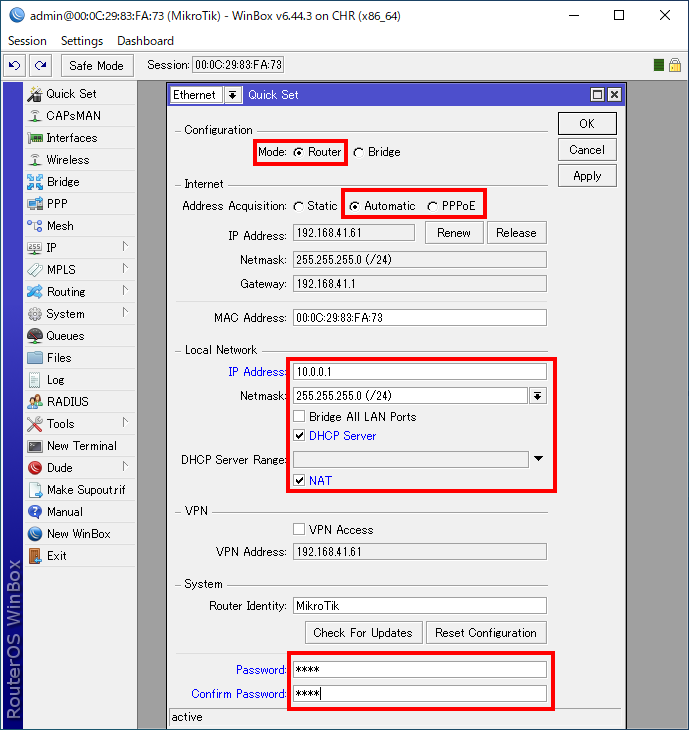Click the Files folder icon
Image resolution: width=689 pixels, height=730 pixels.
[x=35, y=358]
